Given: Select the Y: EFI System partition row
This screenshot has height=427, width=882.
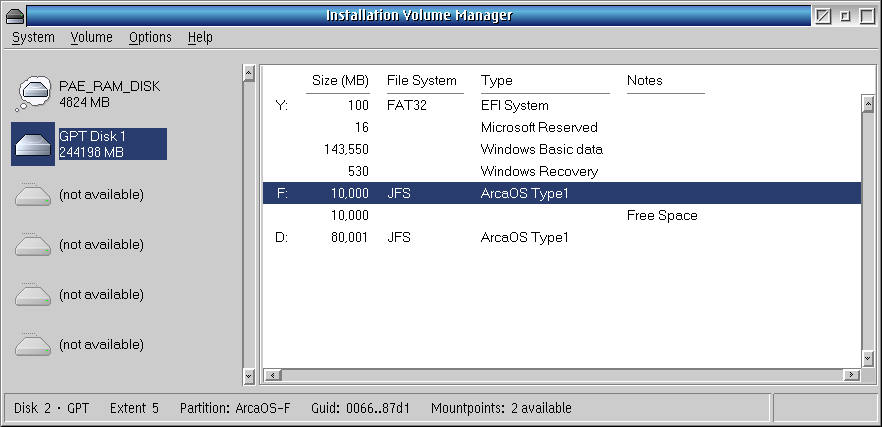Looking at the screenshot, I should (x=562, y=105).
